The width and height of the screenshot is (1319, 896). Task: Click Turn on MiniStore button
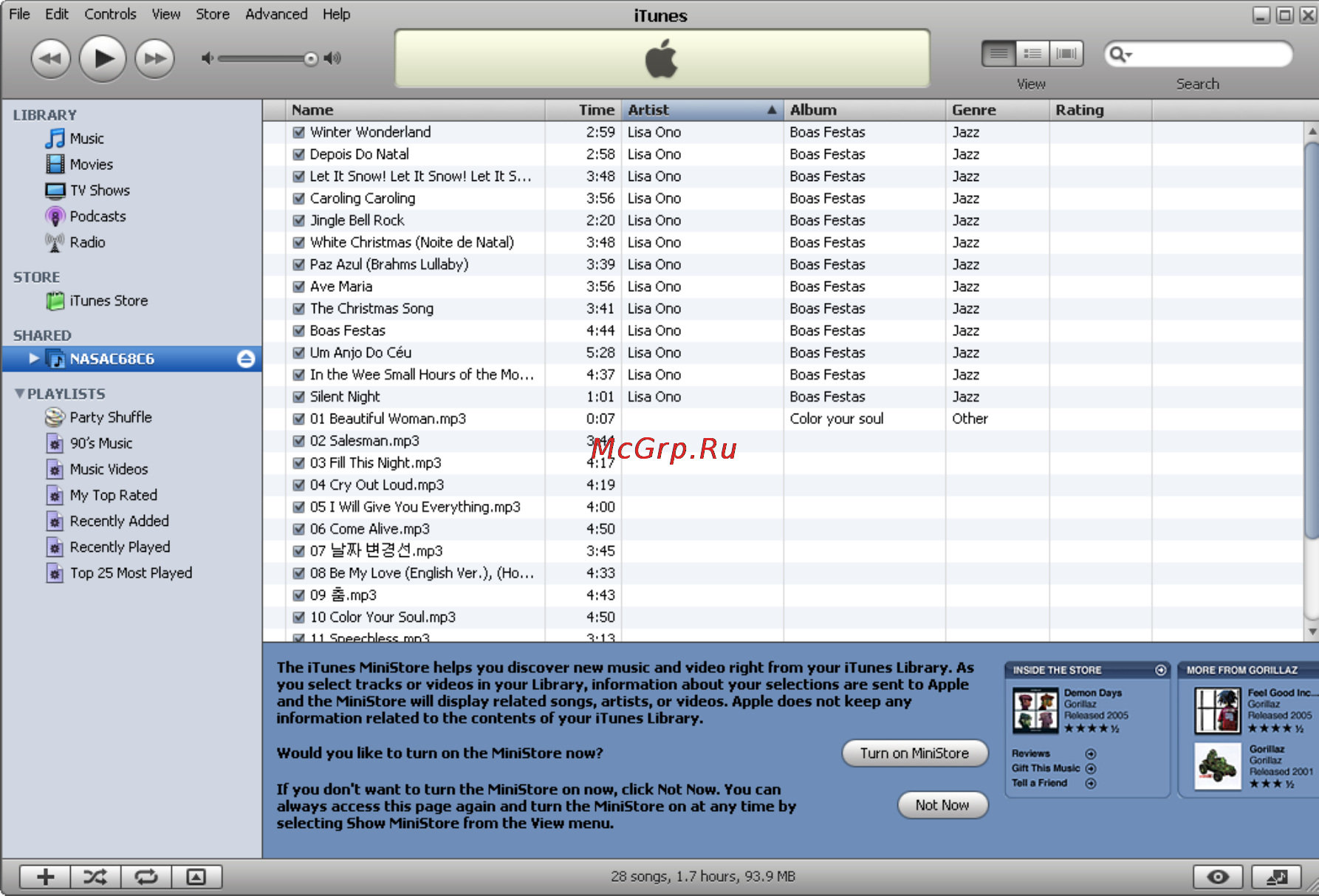pyautogui.click(x=914, y=753)
